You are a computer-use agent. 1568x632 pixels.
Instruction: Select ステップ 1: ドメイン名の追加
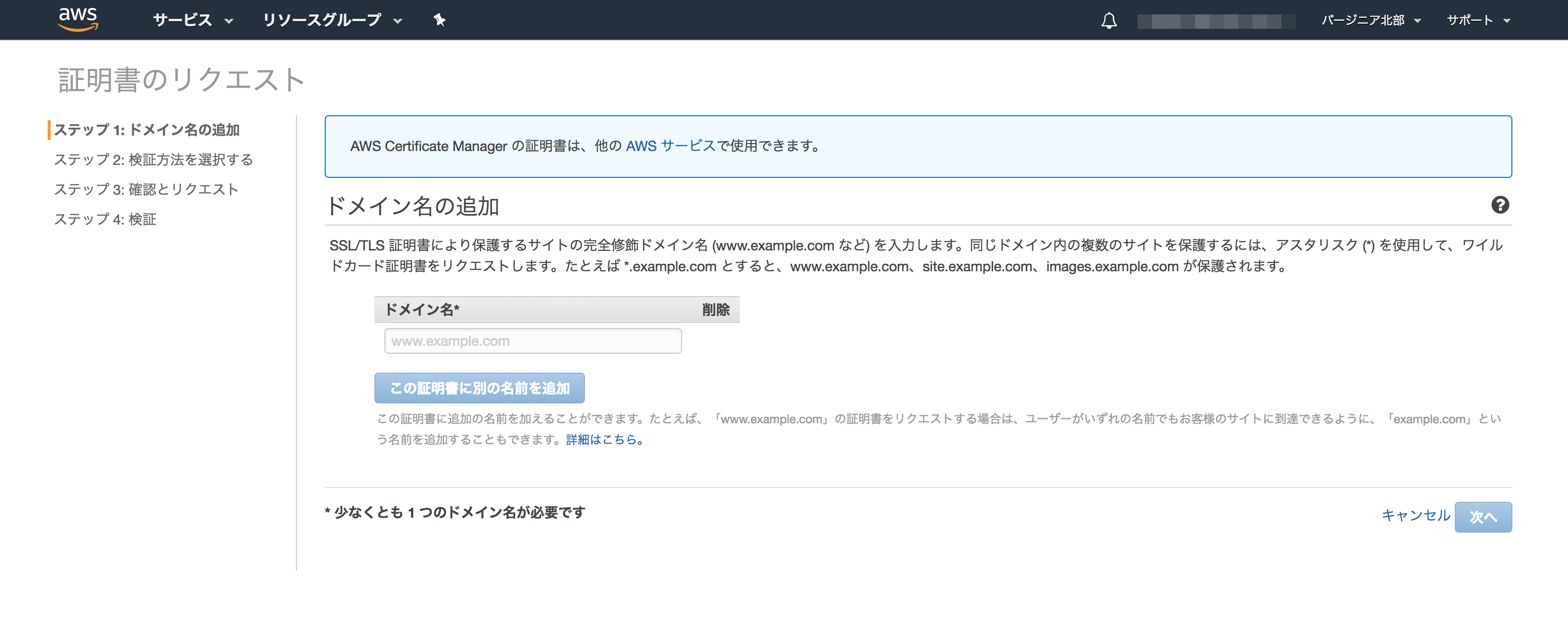pos(146,130)
